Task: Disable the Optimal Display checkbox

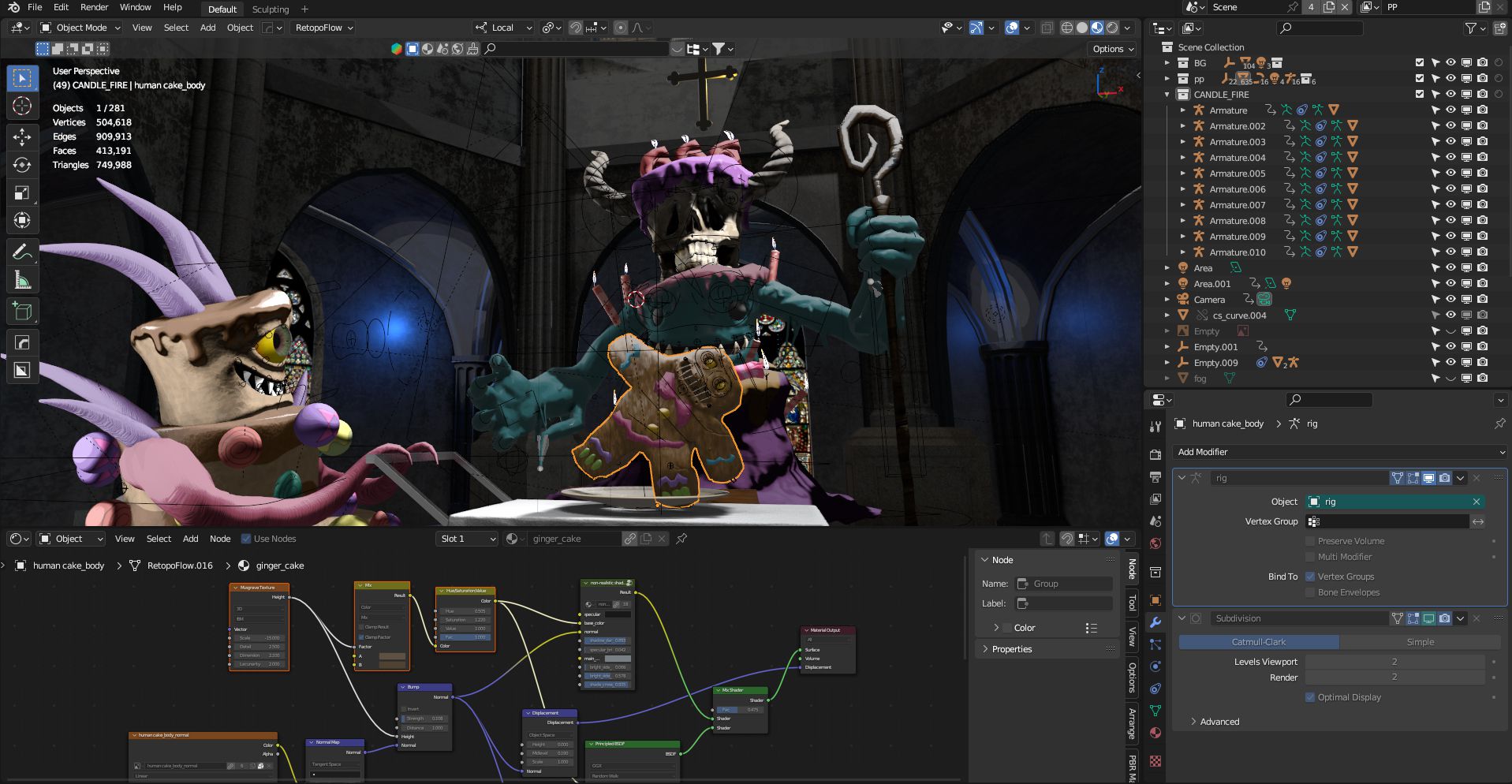Action: click(1310, 697)
